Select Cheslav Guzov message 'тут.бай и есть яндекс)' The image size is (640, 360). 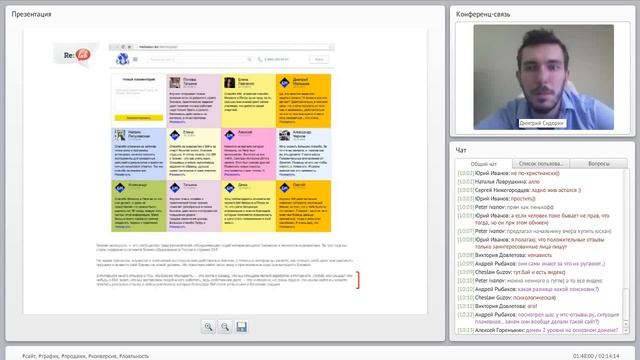(539, 272)
